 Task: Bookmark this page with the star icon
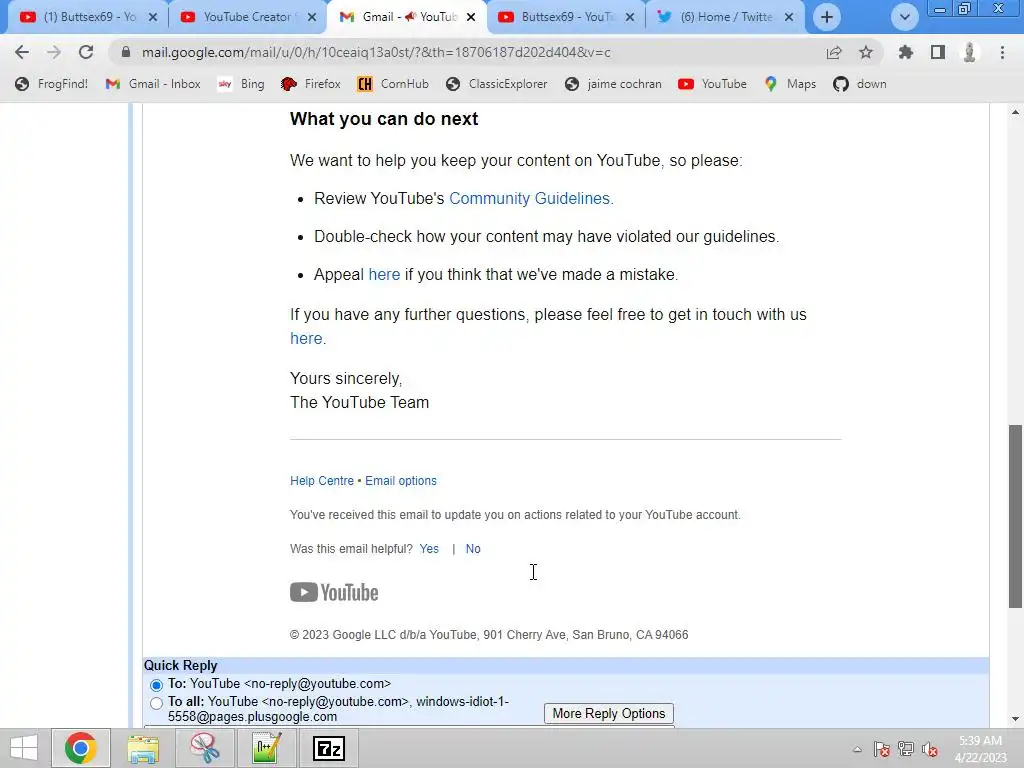coord(866,52)
